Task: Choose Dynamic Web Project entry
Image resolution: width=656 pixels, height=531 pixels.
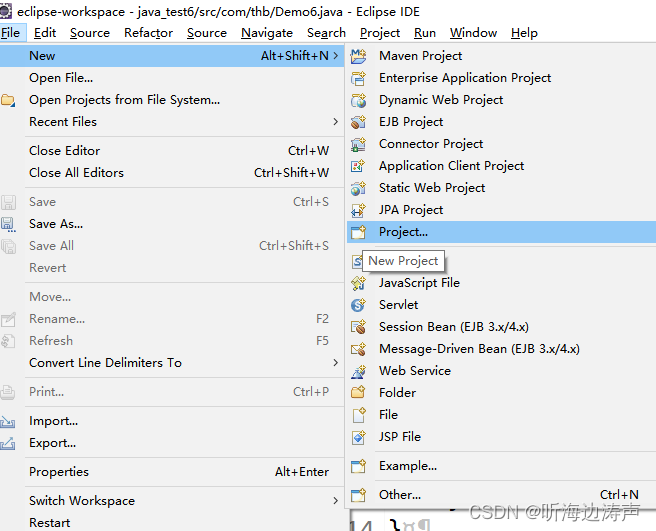Action: [x=501, y=100]
